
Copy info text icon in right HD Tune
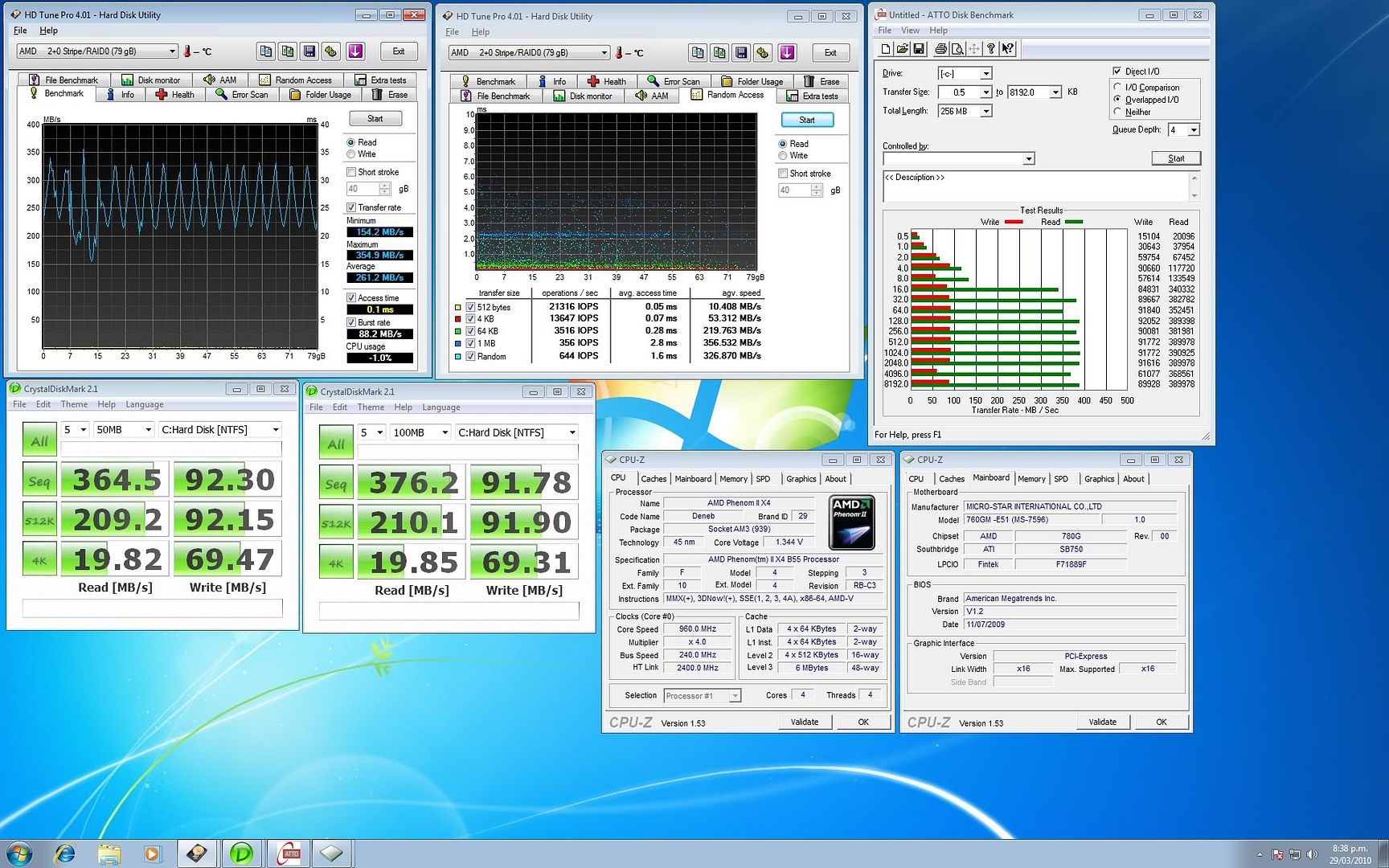point(698,53)
